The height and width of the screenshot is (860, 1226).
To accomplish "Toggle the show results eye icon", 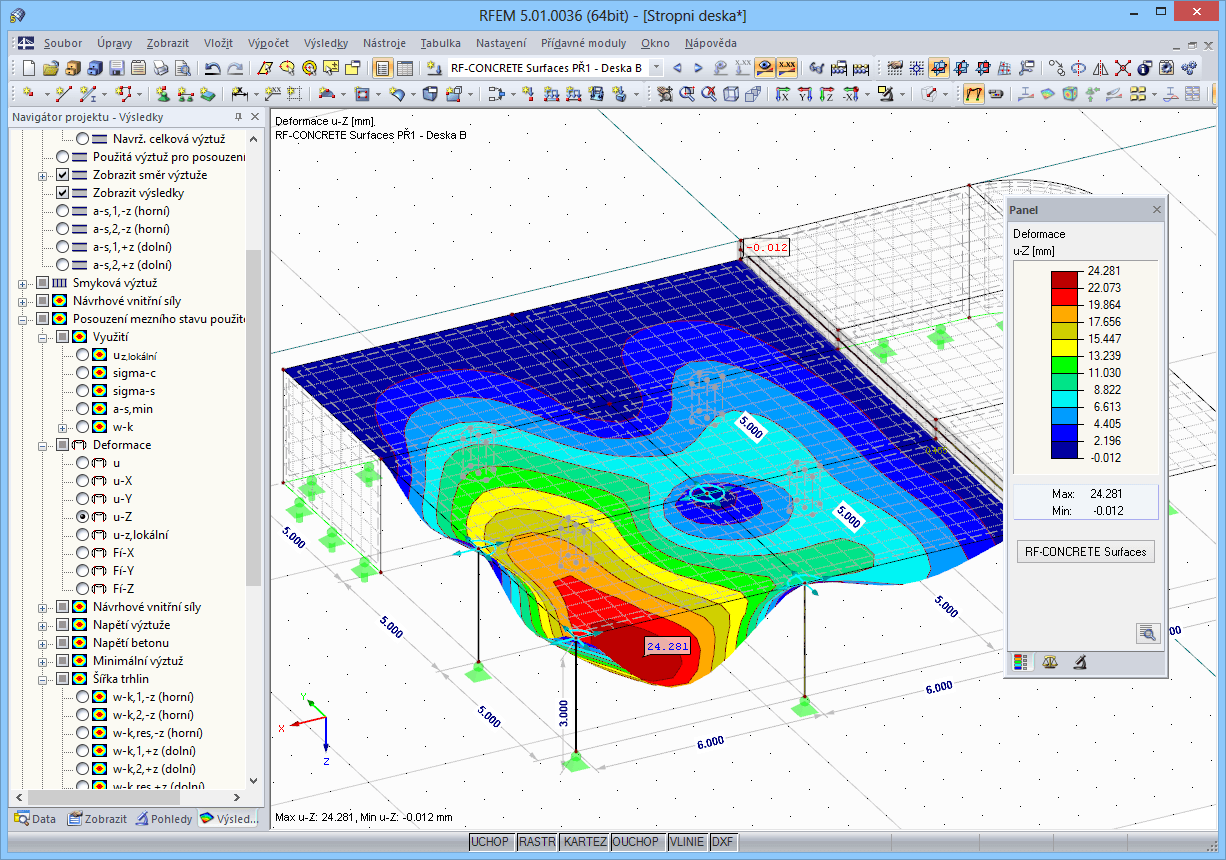I will pos(764,68).
